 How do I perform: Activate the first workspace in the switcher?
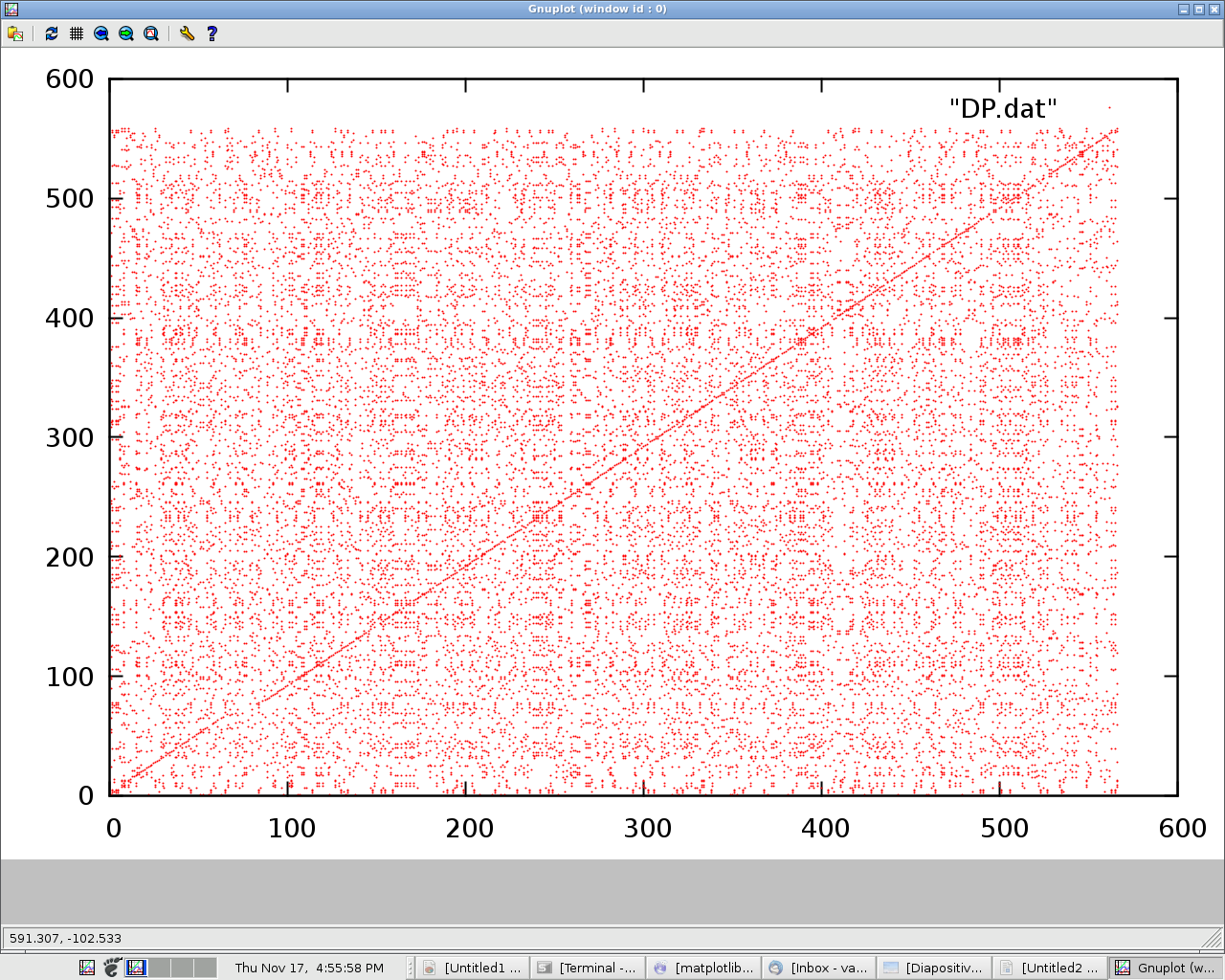137,968
